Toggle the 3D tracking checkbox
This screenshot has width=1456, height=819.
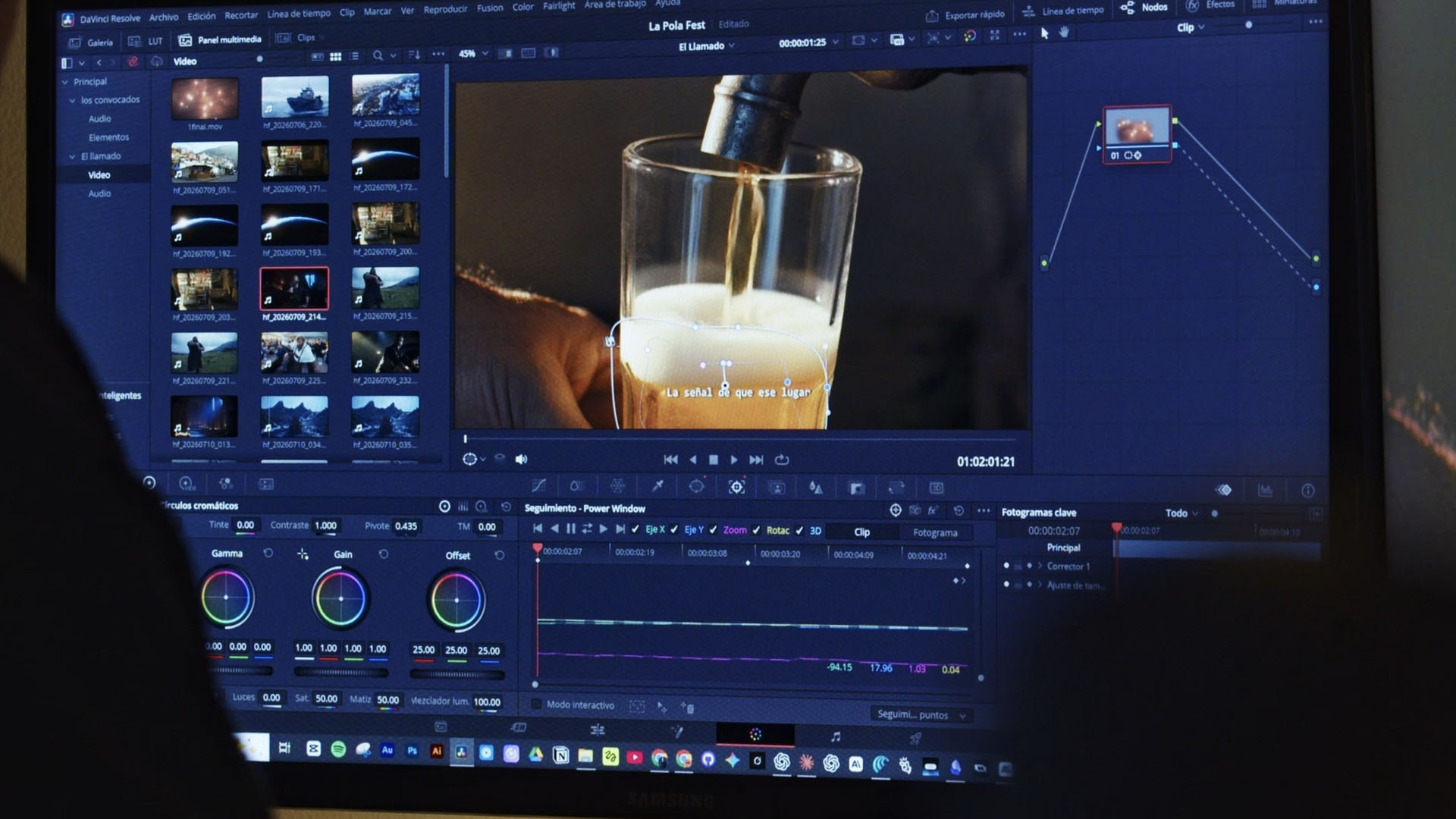799,531
